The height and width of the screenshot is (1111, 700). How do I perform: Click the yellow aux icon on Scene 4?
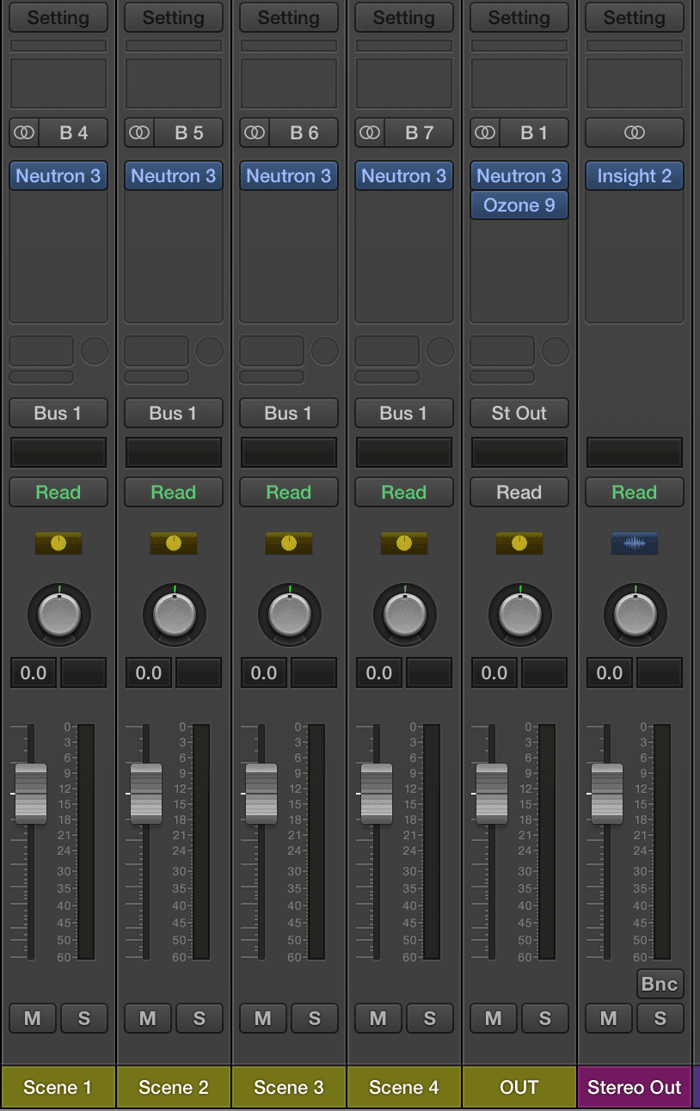click(404, 543)
